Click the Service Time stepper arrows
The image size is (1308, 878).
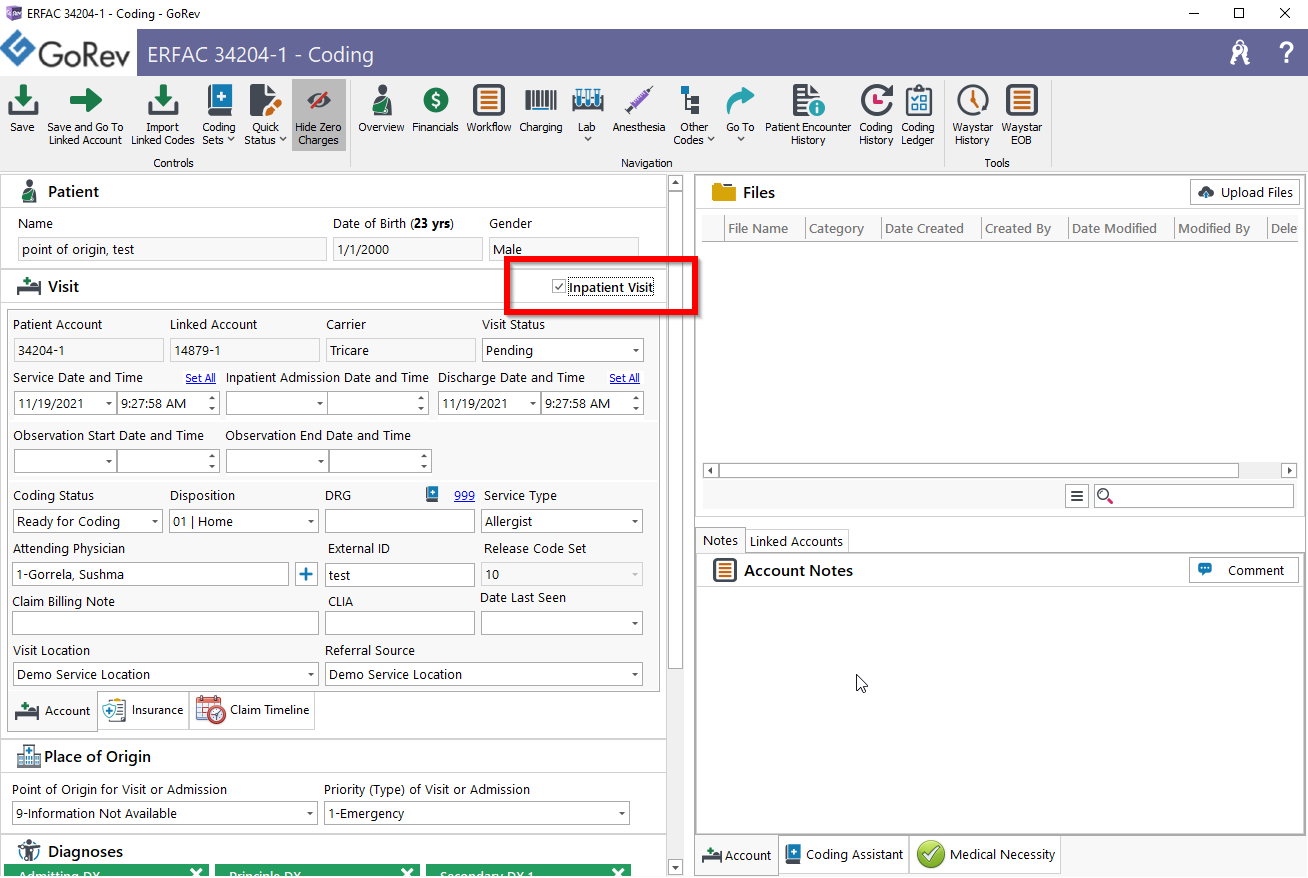[212, 404]
